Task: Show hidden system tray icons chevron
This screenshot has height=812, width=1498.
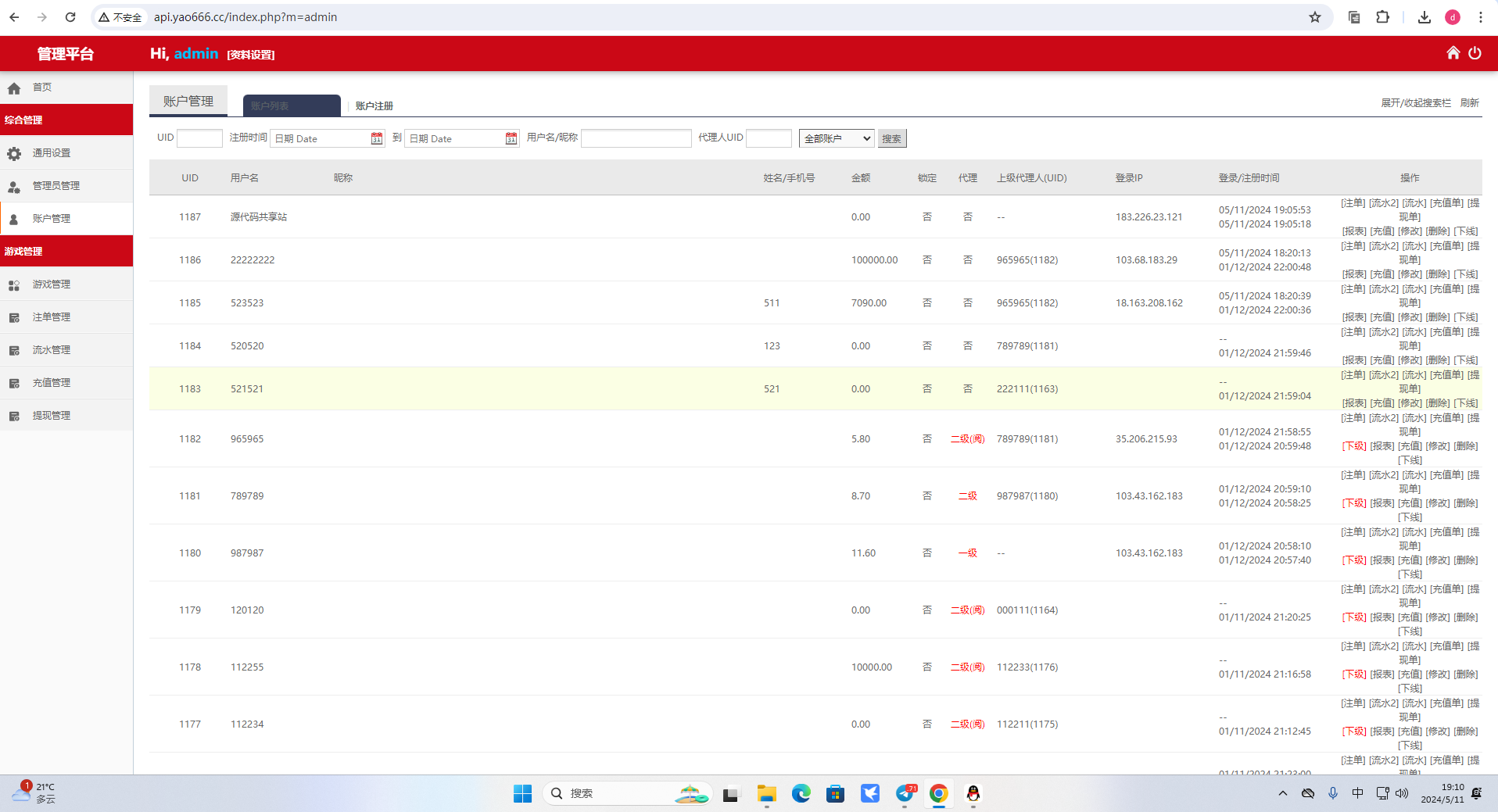Action: [1282, 793]
